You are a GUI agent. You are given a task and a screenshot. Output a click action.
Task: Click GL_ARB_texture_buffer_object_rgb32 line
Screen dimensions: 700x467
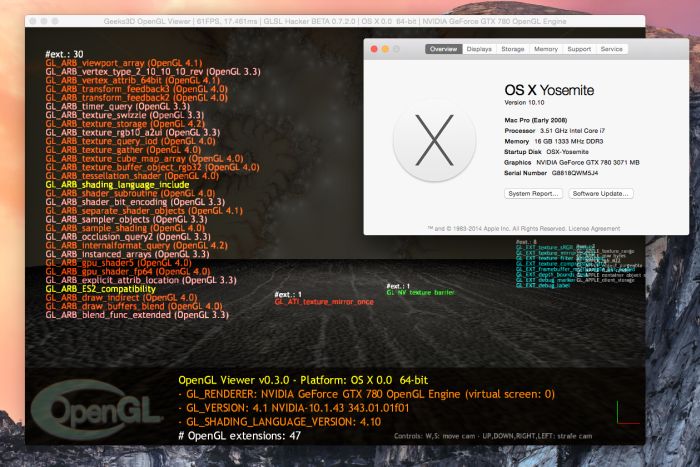(152, 167)
